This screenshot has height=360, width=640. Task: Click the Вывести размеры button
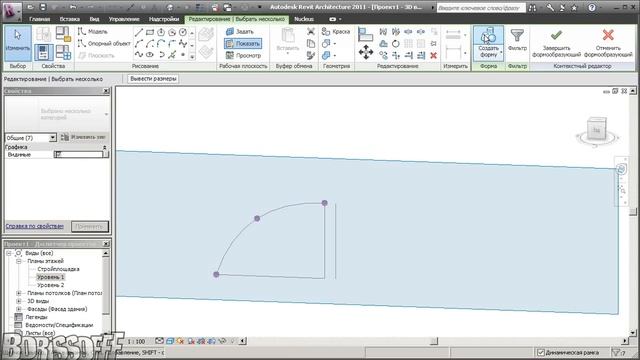click(x=153, y=79)
